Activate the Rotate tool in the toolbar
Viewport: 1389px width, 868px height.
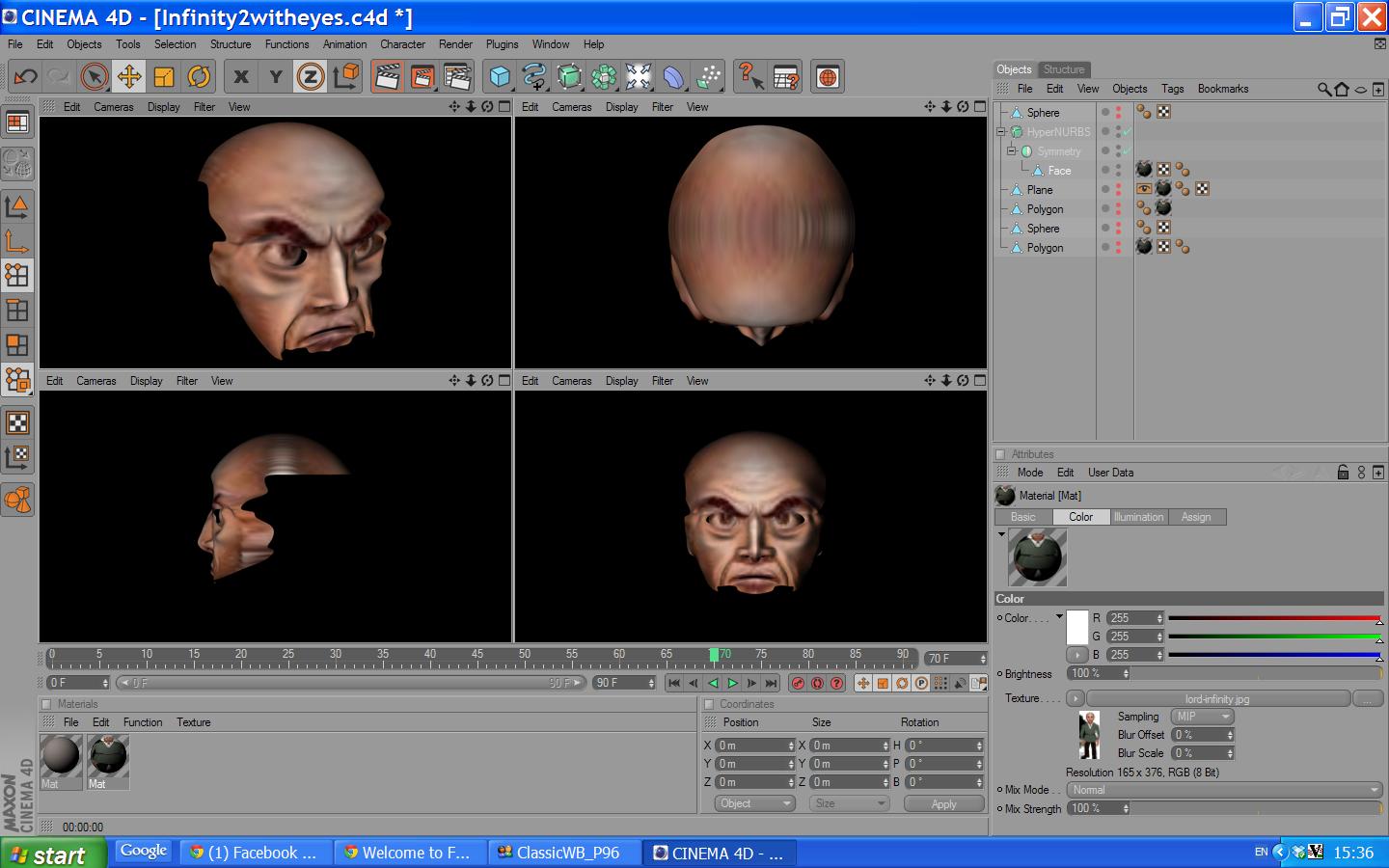(199, 77)
